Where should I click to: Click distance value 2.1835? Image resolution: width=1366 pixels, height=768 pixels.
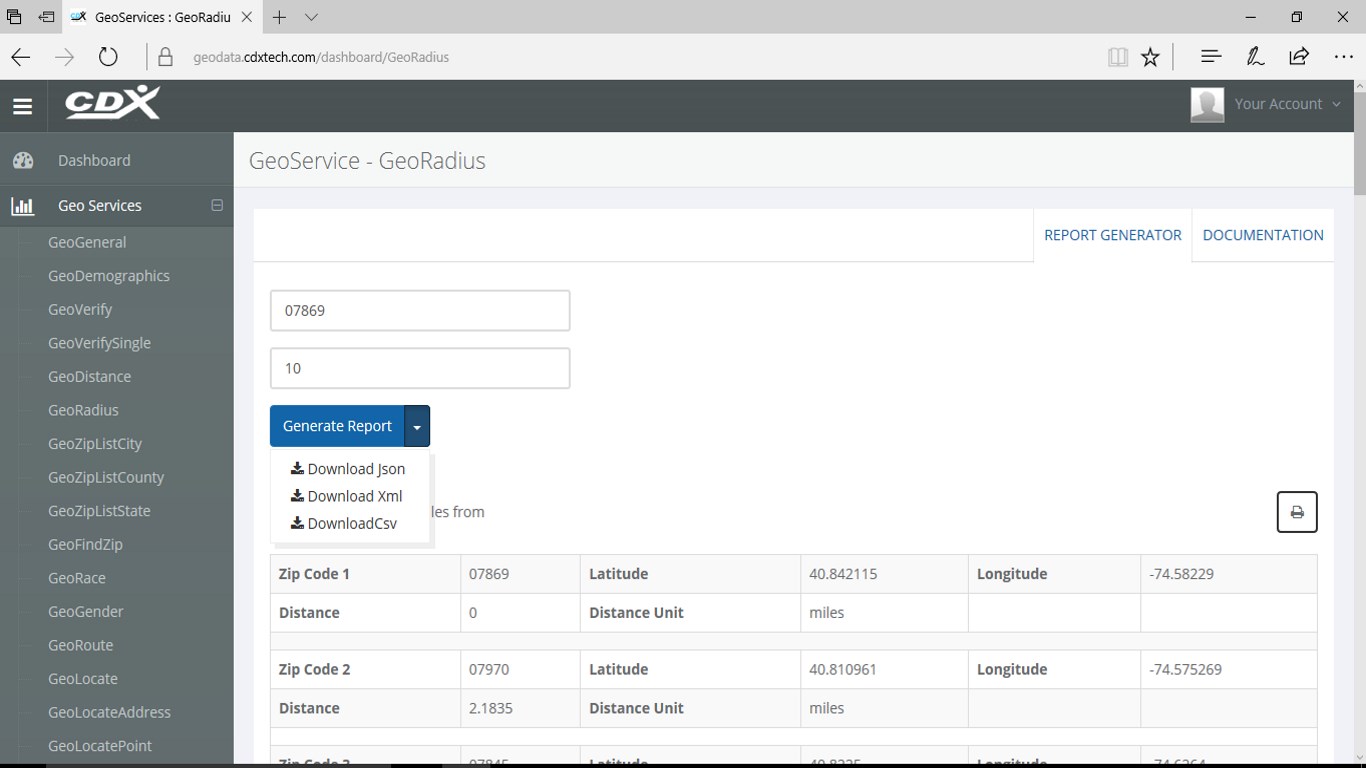491,708
